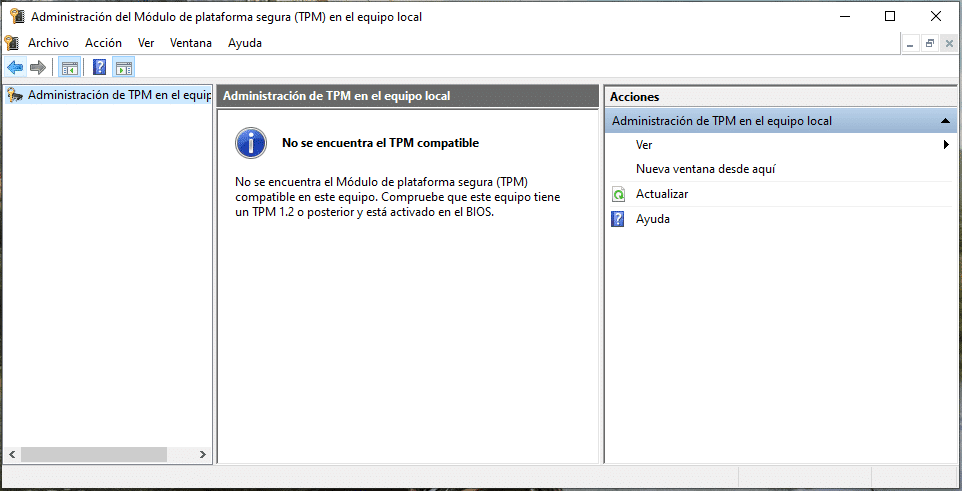Minimize the inner MDI child window
962x491 pixels.
coord(910,44)
